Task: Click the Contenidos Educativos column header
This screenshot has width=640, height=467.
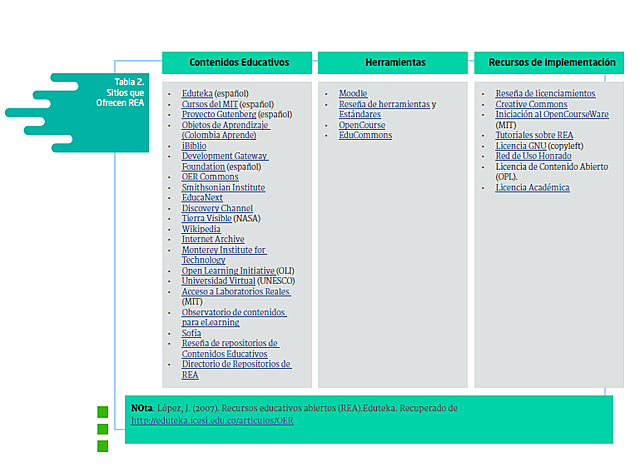Action: (x=239, y=62)
